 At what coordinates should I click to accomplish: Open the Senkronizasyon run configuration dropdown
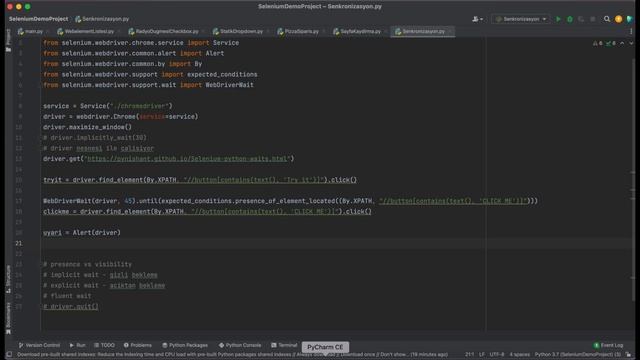[520, 19]
